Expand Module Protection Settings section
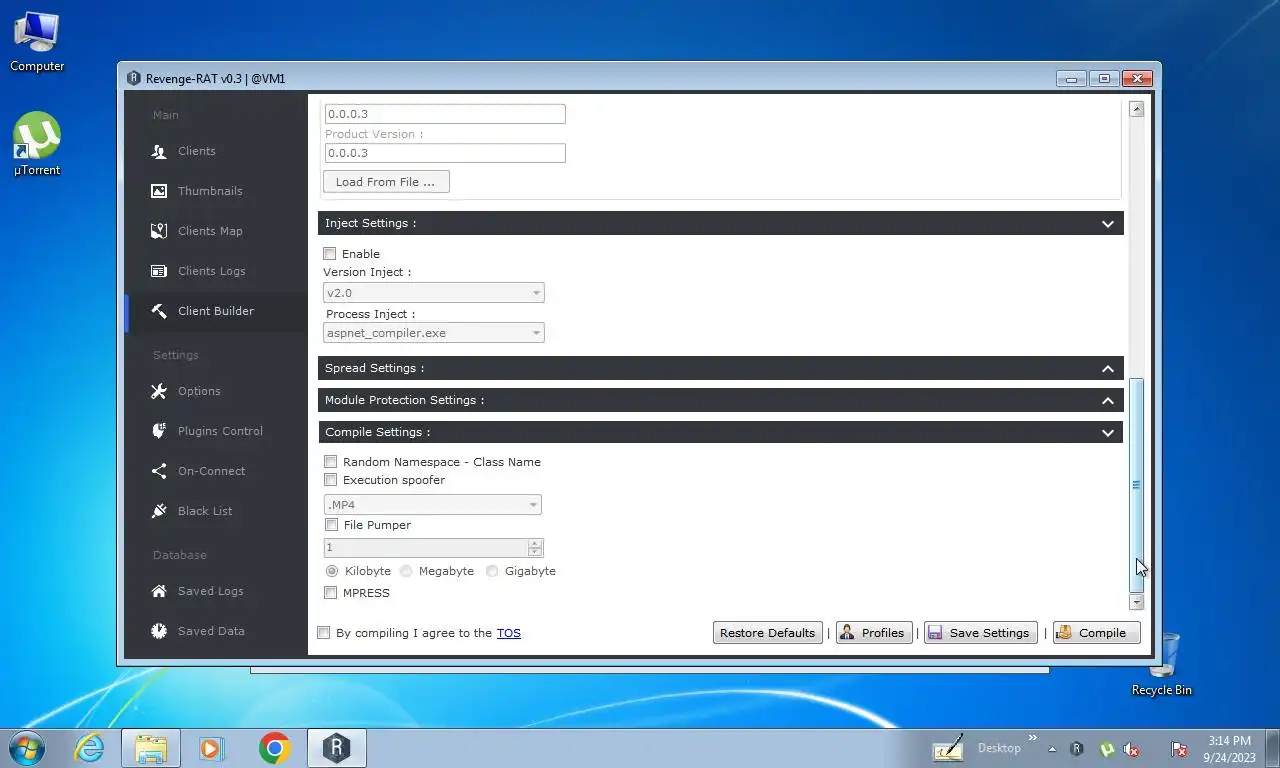Screen dimensions: 1280x768 [1108, 400]
